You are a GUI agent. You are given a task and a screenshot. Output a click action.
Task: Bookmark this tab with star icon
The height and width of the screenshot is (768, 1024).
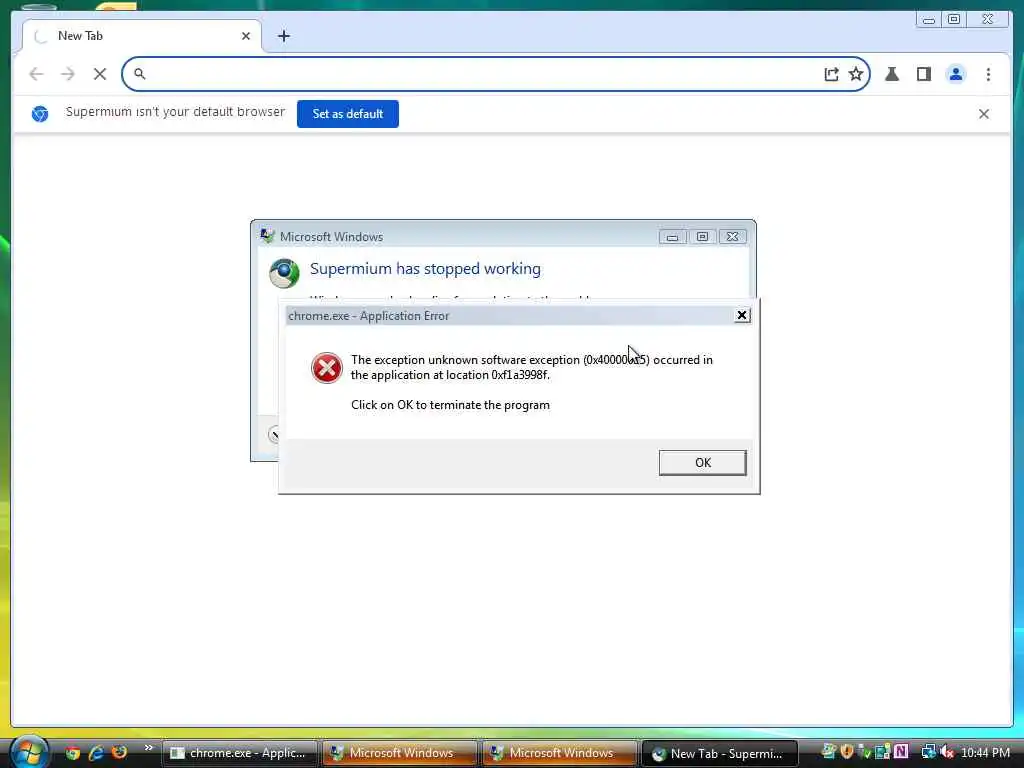click(x=856, y=74)
